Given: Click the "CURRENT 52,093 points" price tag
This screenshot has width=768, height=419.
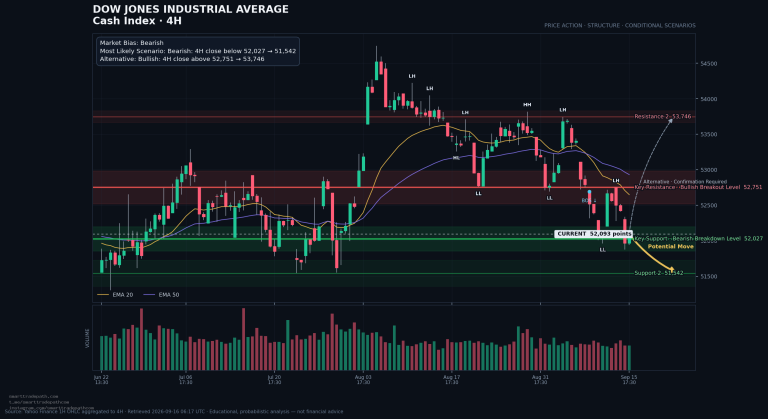Looking at the screenshot, I should point(594,234).
